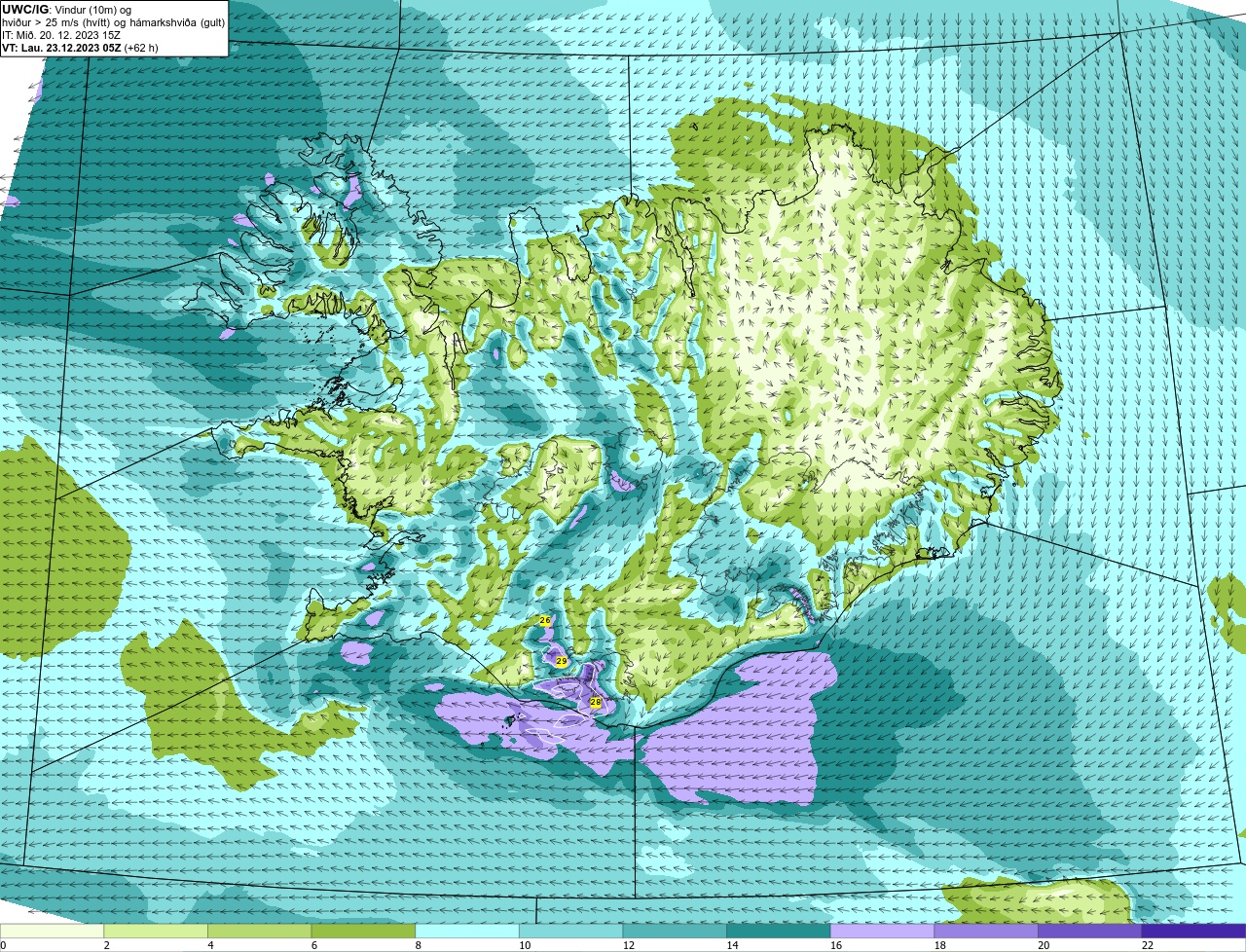Select the medium teal 12–14 m/s legend swatch
Viewport: 1246px width, 952px height.
tap(675, 931)
